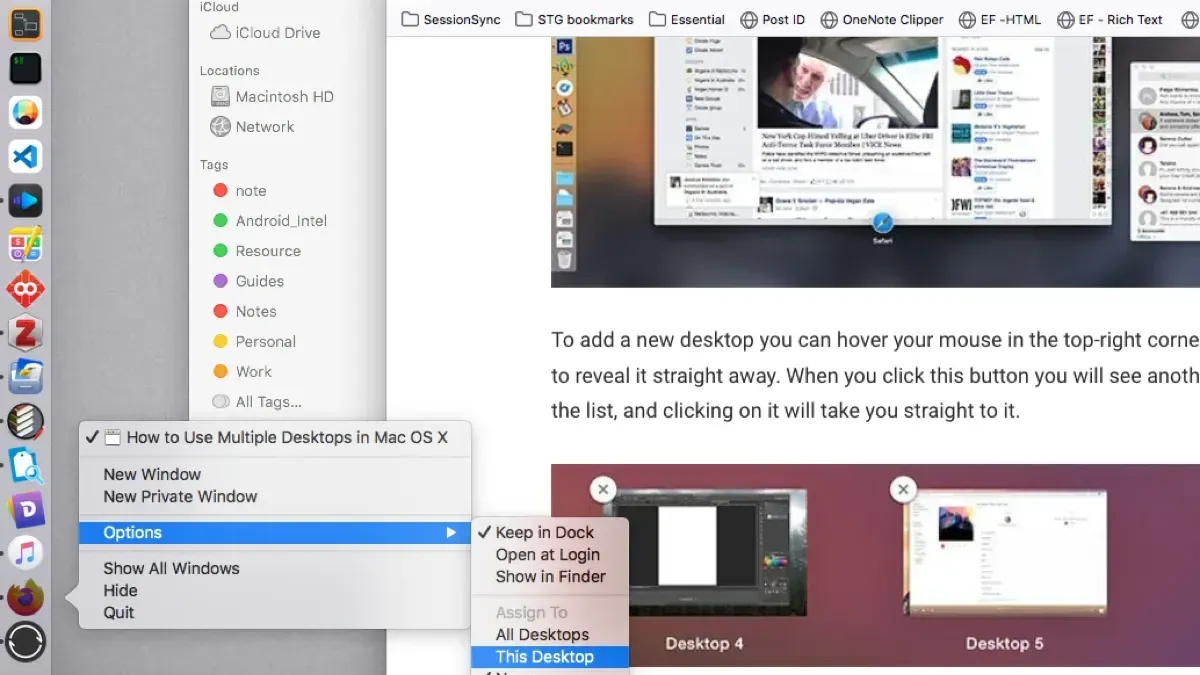The width and height of the screenshot is (1200, 675).
Task: Enable Open at Login option
Action: [549, 555]
